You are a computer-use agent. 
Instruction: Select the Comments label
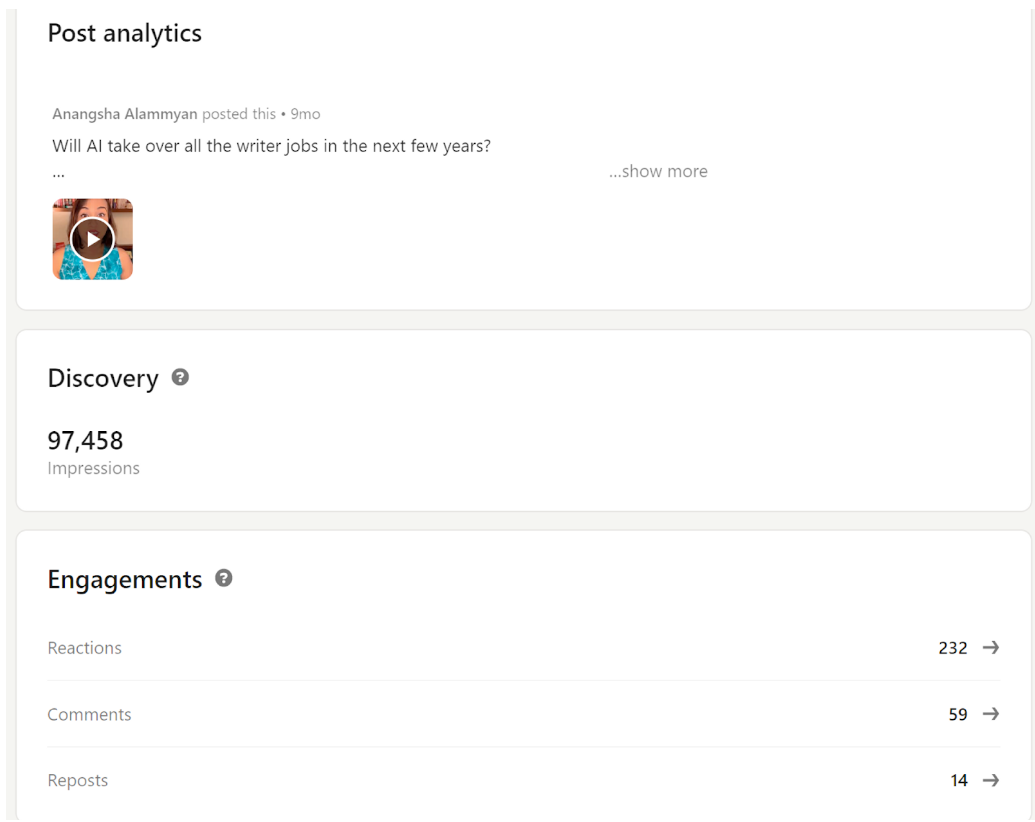pos(90,715)
